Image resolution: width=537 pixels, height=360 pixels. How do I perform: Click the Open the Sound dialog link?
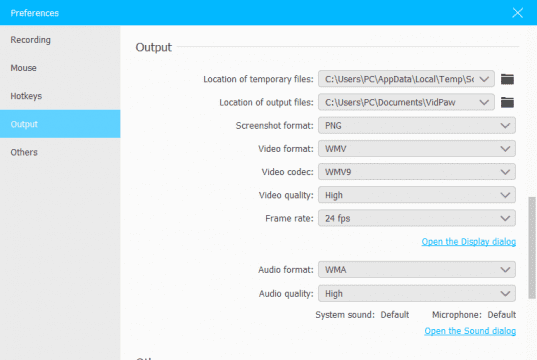(x=470, y=331)
